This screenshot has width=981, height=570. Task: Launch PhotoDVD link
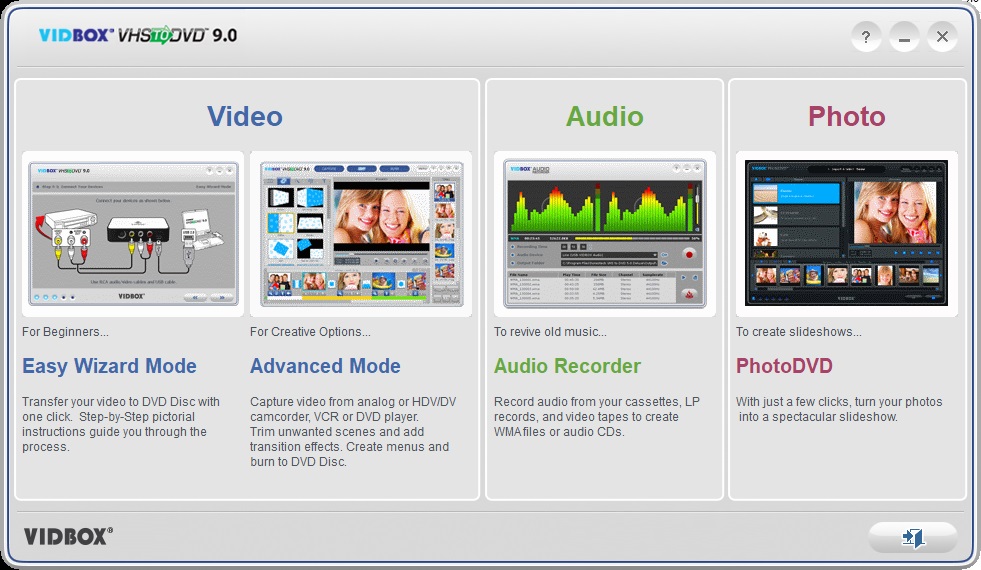[784, 366]
